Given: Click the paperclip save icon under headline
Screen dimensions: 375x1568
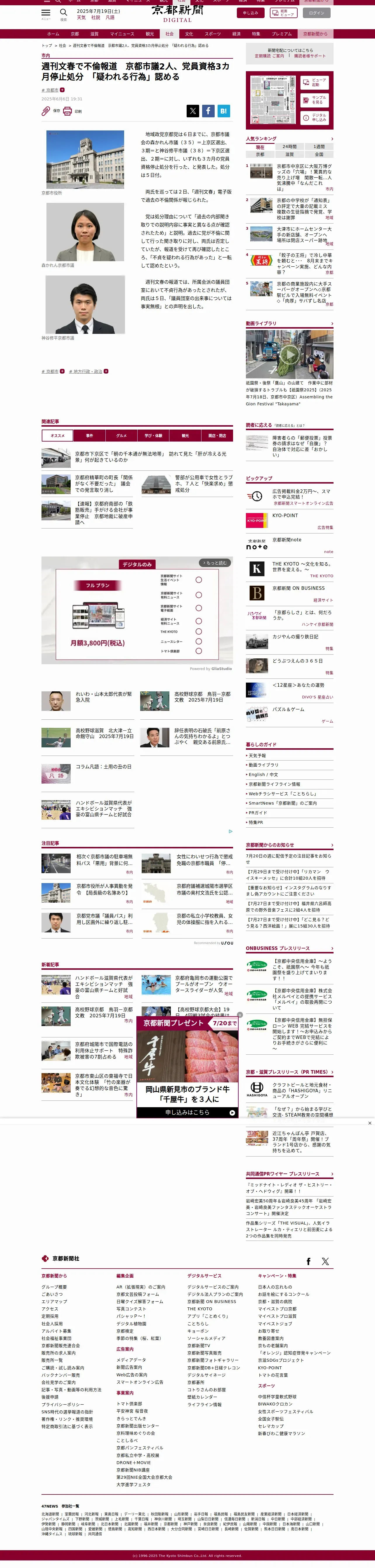Looking at the screenshot, I should pyautogui.click(x=46, y=111).
